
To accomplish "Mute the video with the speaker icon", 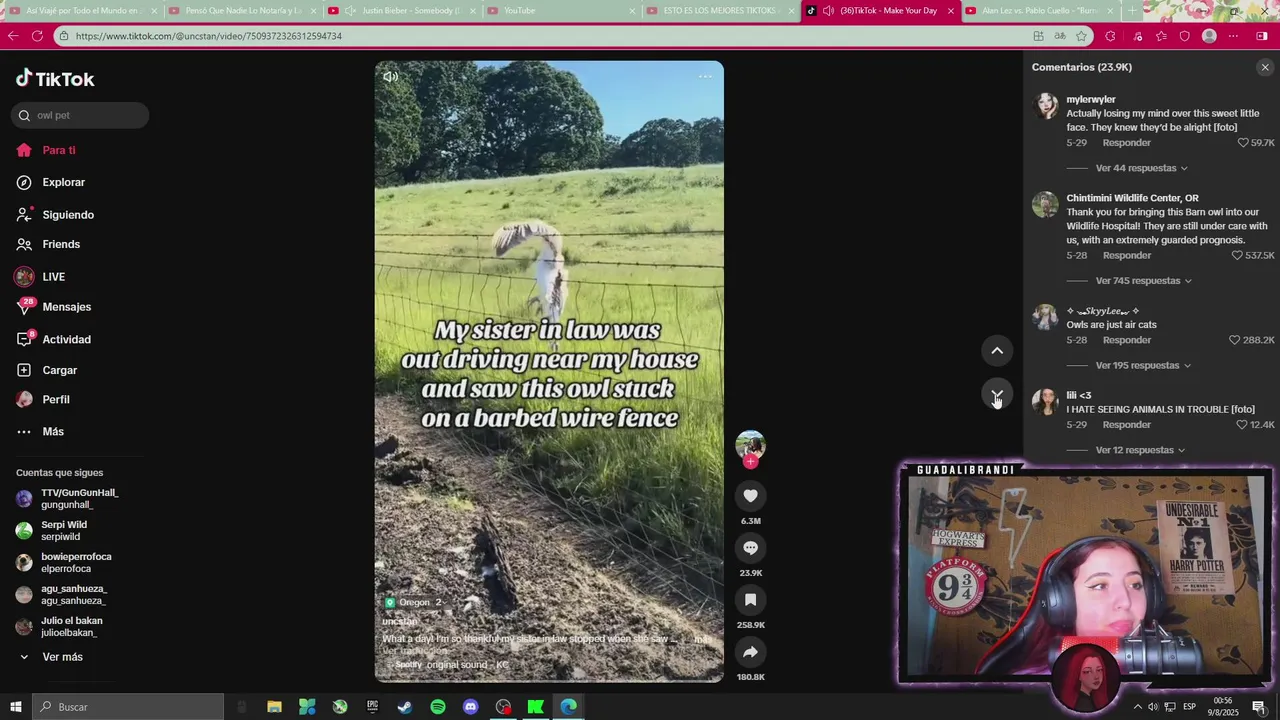I will pos(390,76).
